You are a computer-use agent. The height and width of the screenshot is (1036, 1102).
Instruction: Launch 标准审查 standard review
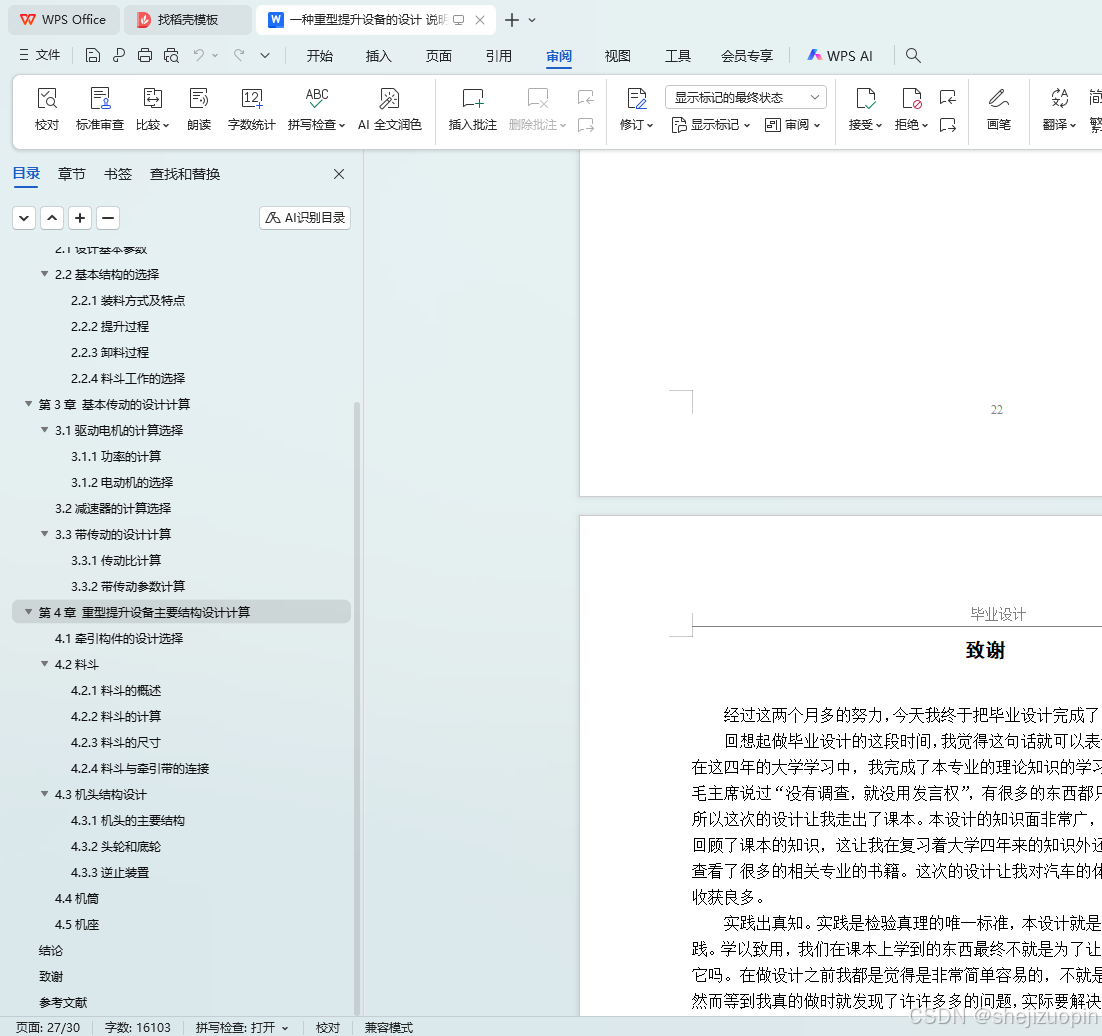click(x=100, y=109)
